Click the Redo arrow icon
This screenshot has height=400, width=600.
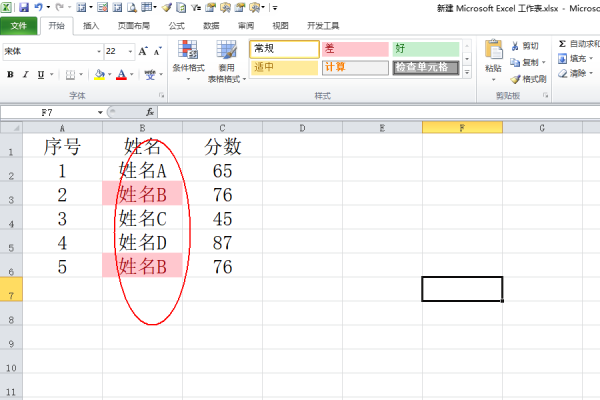click(x=59, y=7)
